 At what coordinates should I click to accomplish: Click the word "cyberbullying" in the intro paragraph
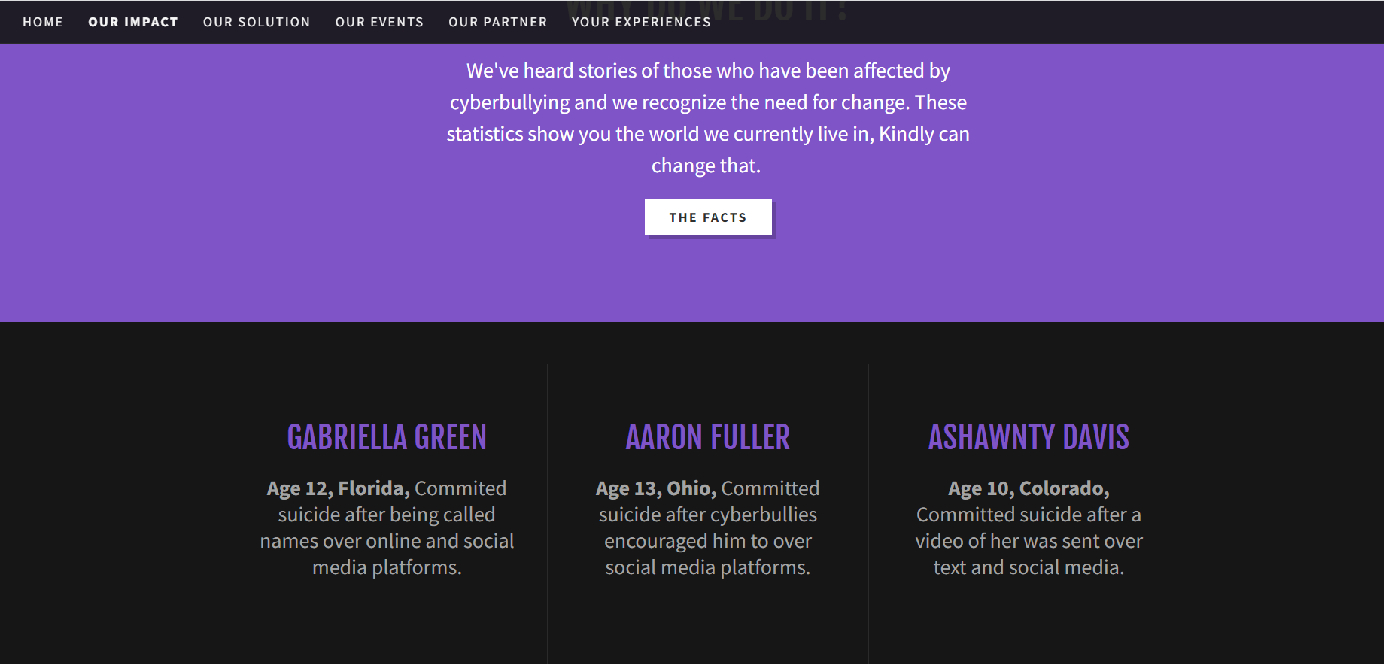[509, 103]
